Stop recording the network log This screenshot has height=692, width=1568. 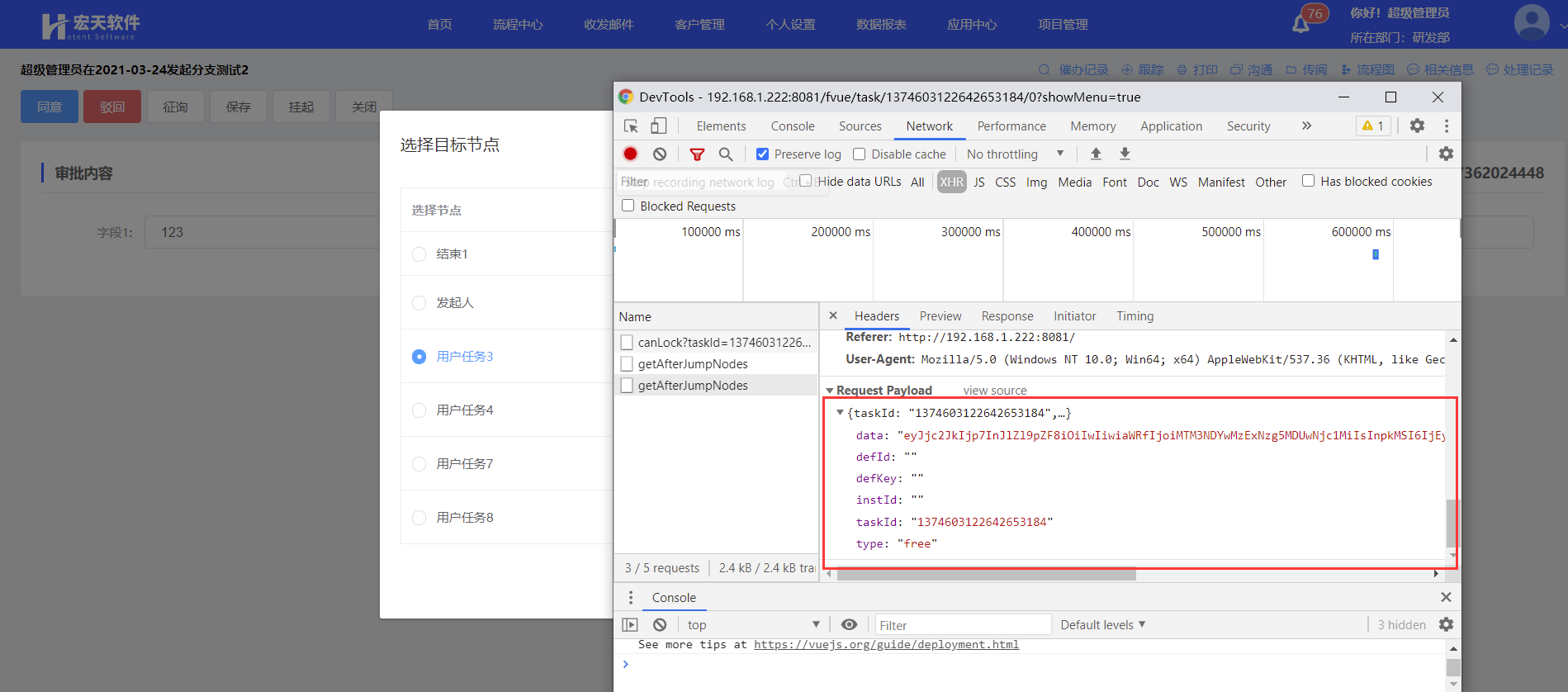pos(631,154)
